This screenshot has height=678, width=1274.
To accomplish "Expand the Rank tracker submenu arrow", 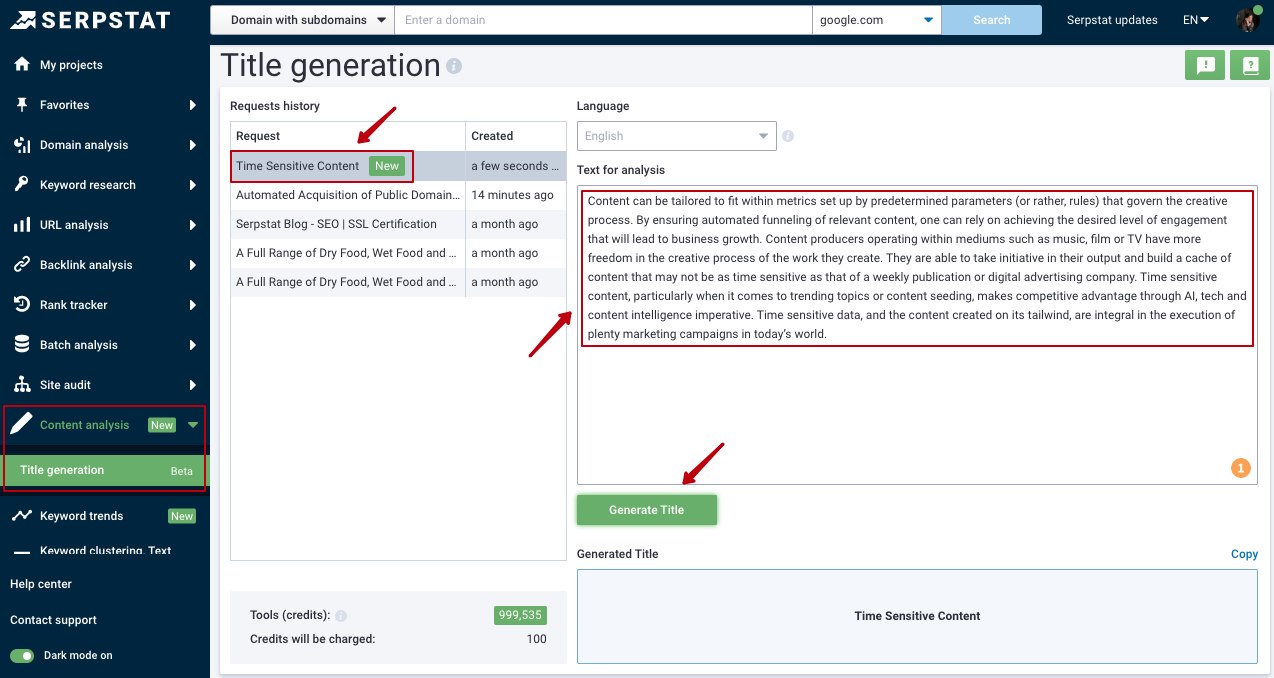I will [193, 305].
